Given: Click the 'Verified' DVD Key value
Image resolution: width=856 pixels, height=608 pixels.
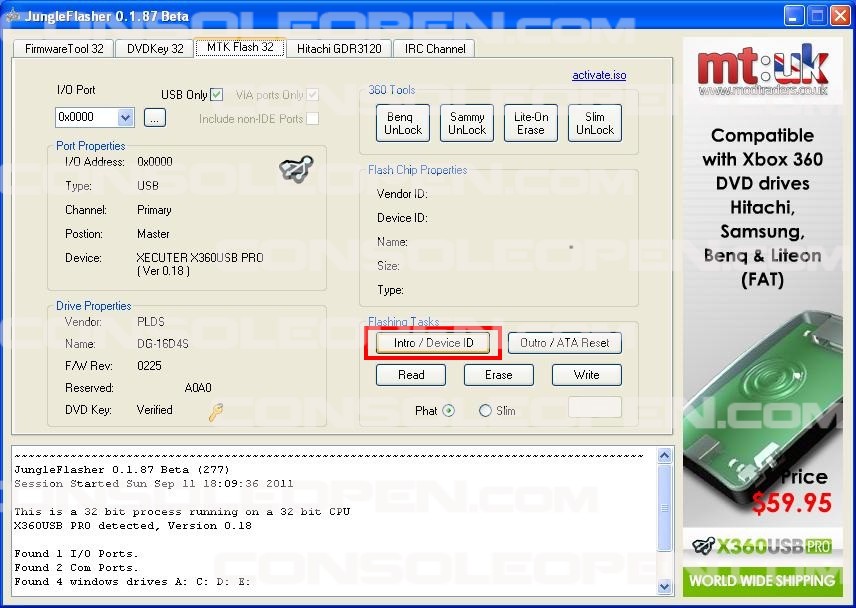Looking at the screenshot, I should point(154,410).
